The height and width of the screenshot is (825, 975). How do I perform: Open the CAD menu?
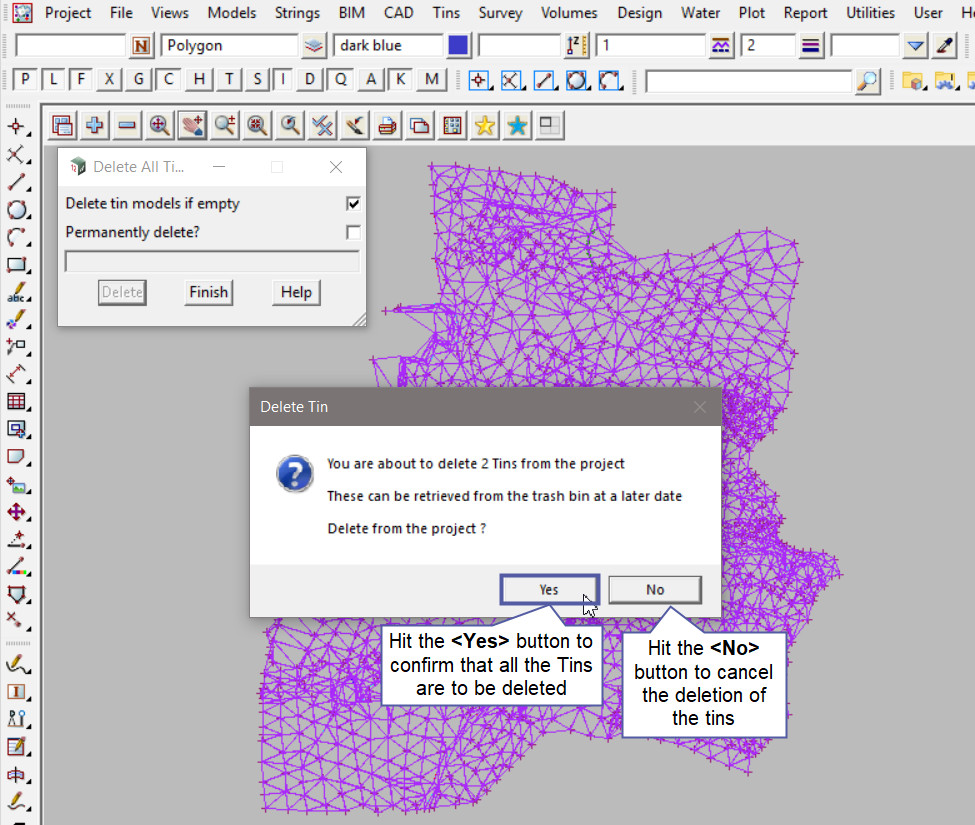(399, 12)
